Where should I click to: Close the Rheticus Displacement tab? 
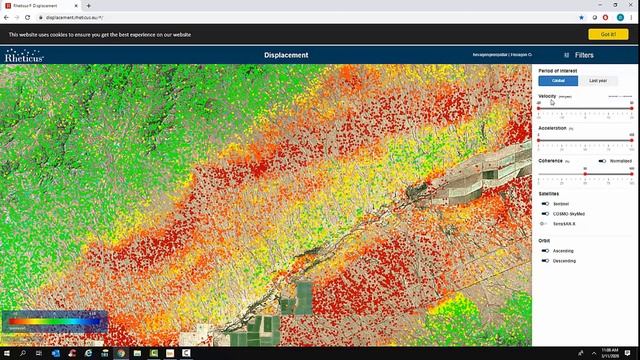point(76,6)
